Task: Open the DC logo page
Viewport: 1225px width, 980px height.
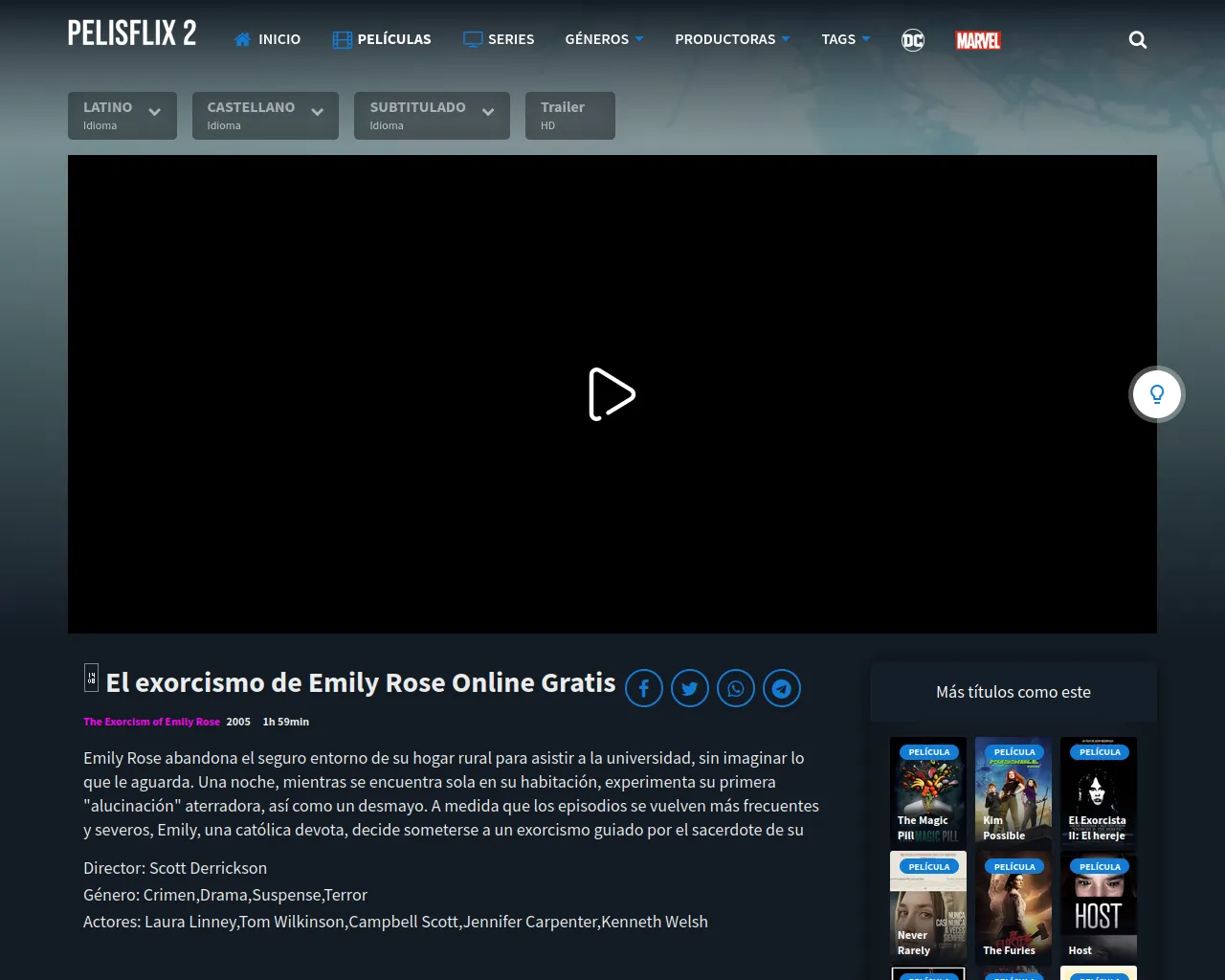Action: coord(913,40)
